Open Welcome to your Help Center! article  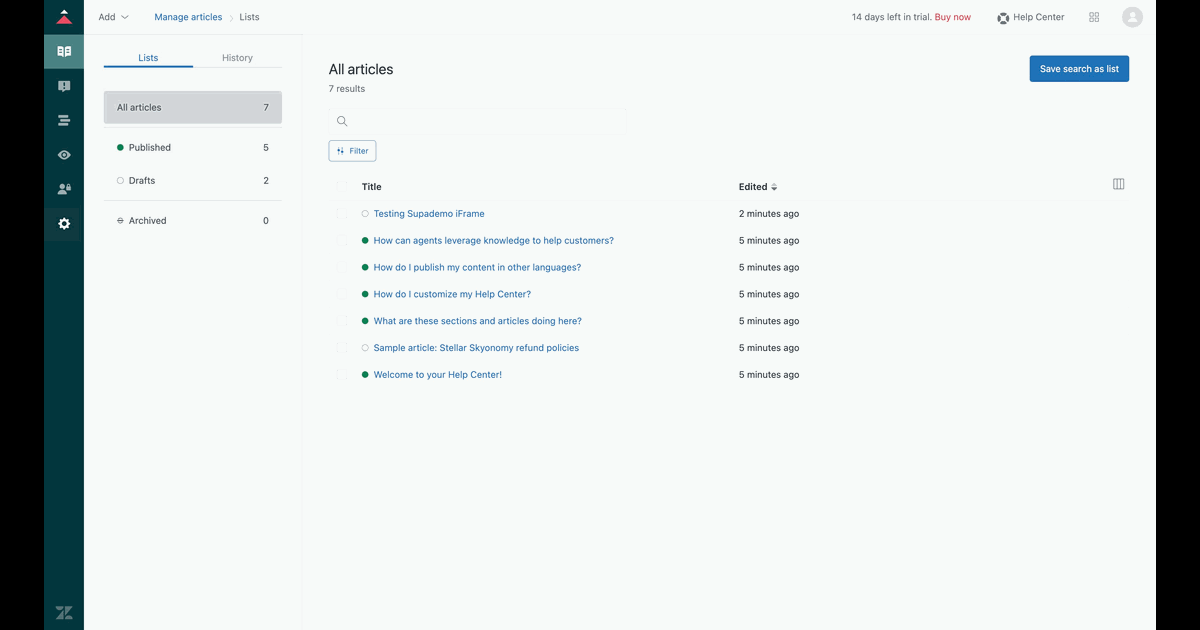(438, 375)
